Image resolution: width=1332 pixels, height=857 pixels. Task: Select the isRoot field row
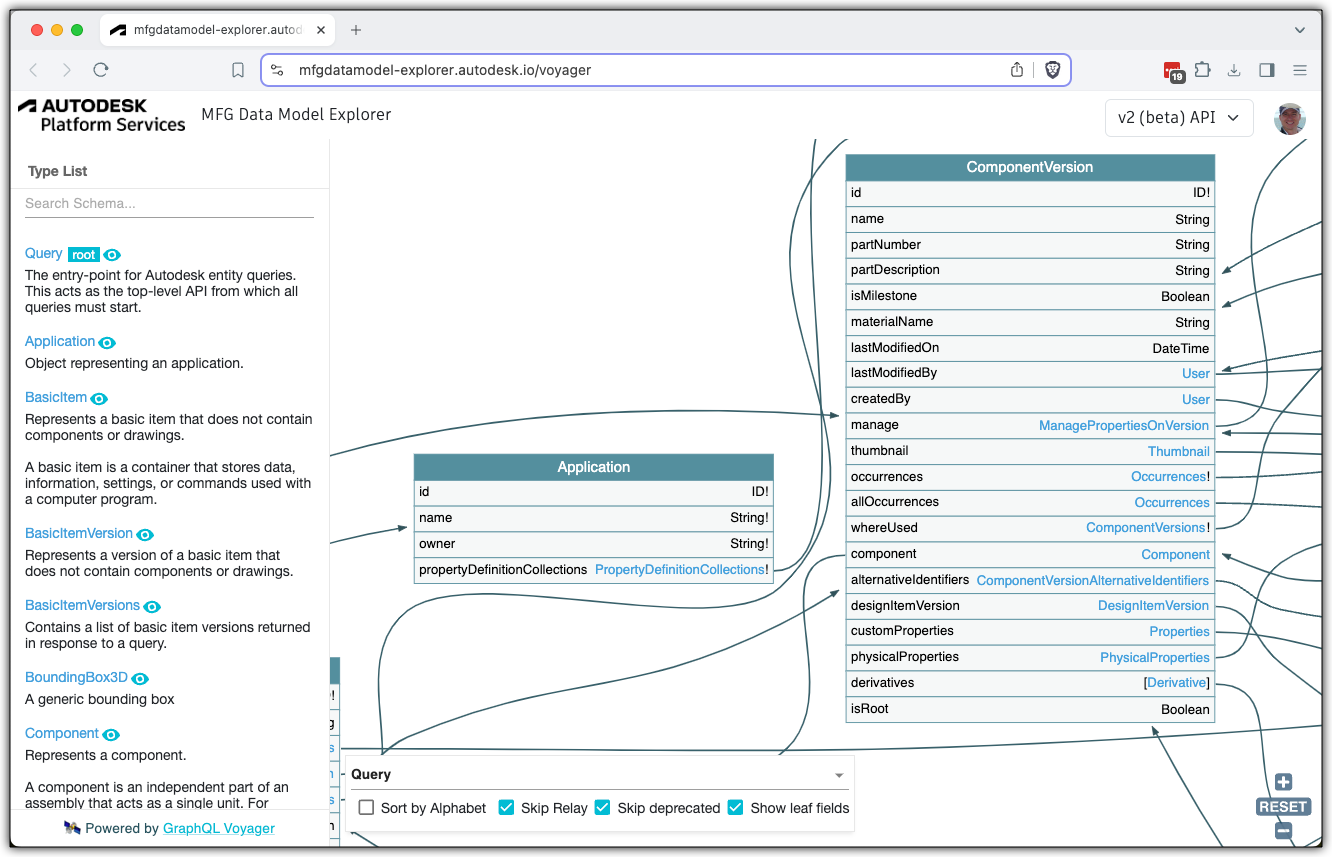(x=1030, y=709)
